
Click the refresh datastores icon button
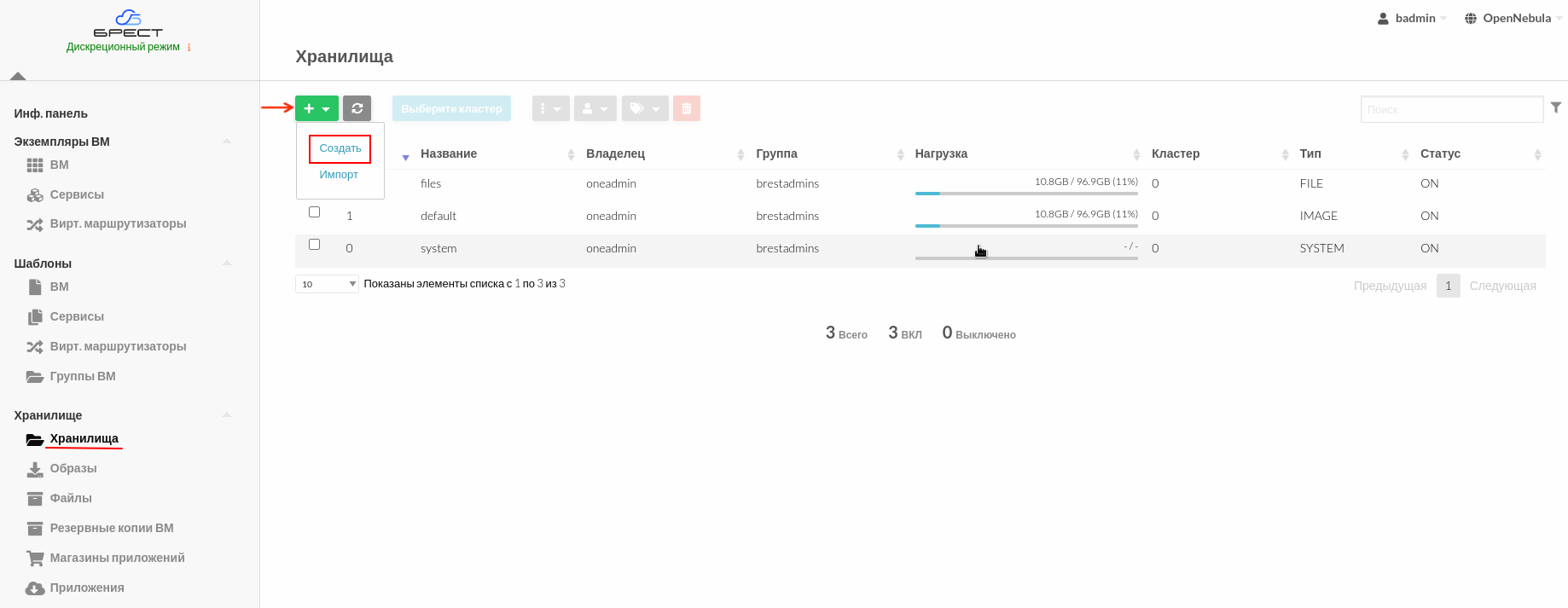click(x=357, y=108)
